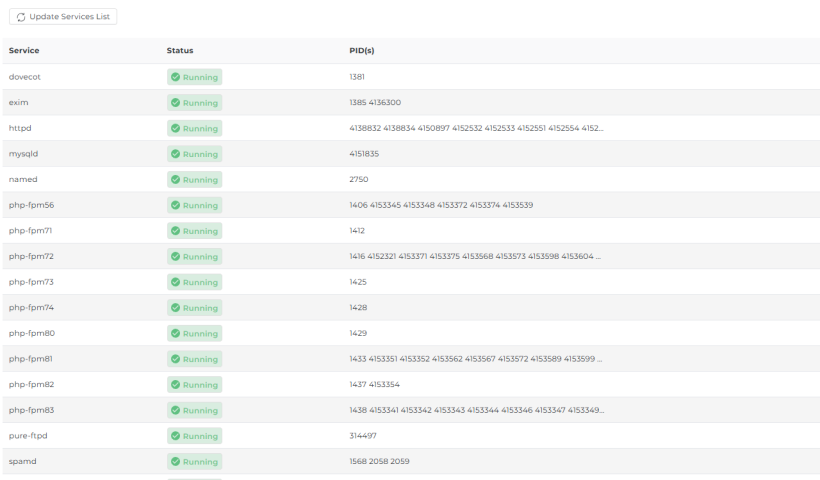Click the php-fpm56 service name
This screenshot has width=820, height=480.
(x=31, y=205)
